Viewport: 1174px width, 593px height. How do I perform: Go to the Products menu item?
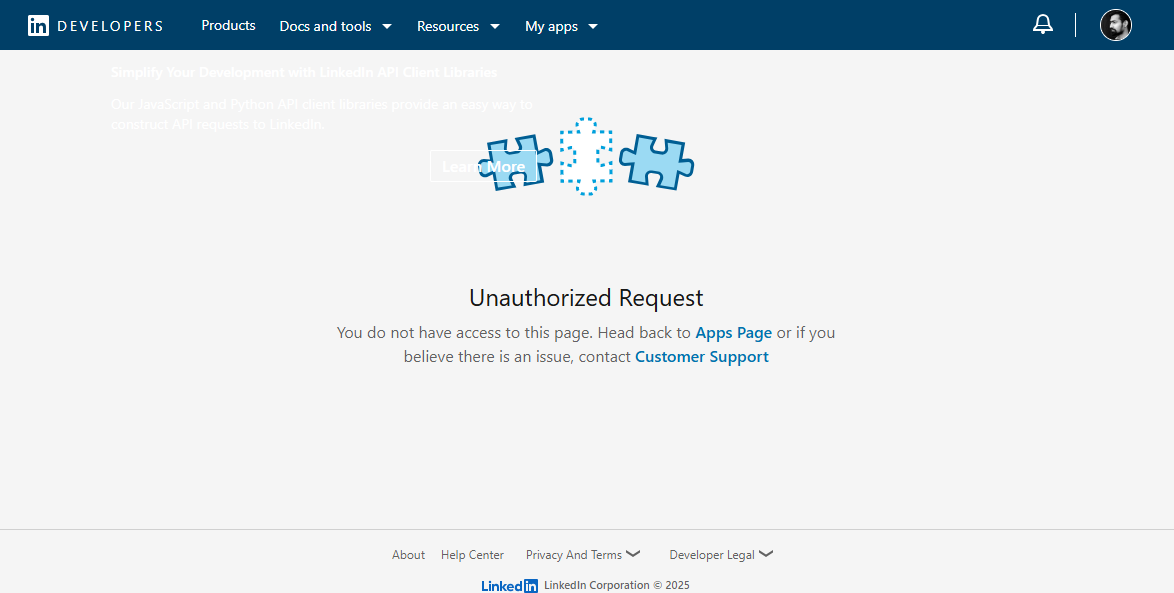tap(228, 25)
